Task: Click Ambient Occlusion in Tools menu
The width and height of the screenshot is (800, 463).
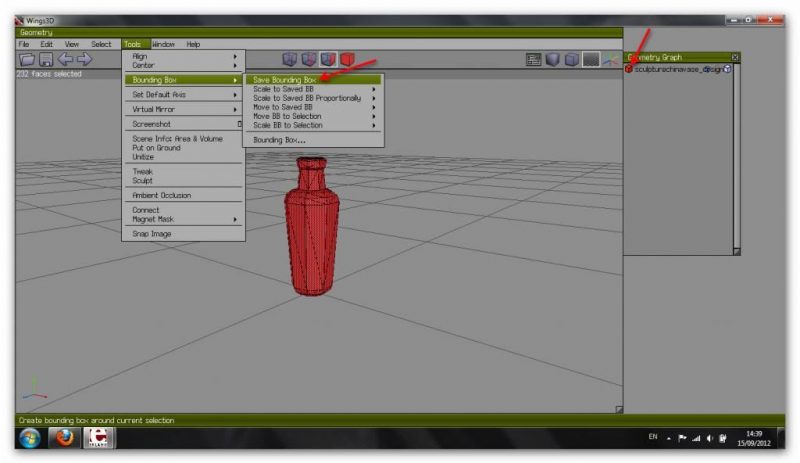Action: (x=162, y=195)
